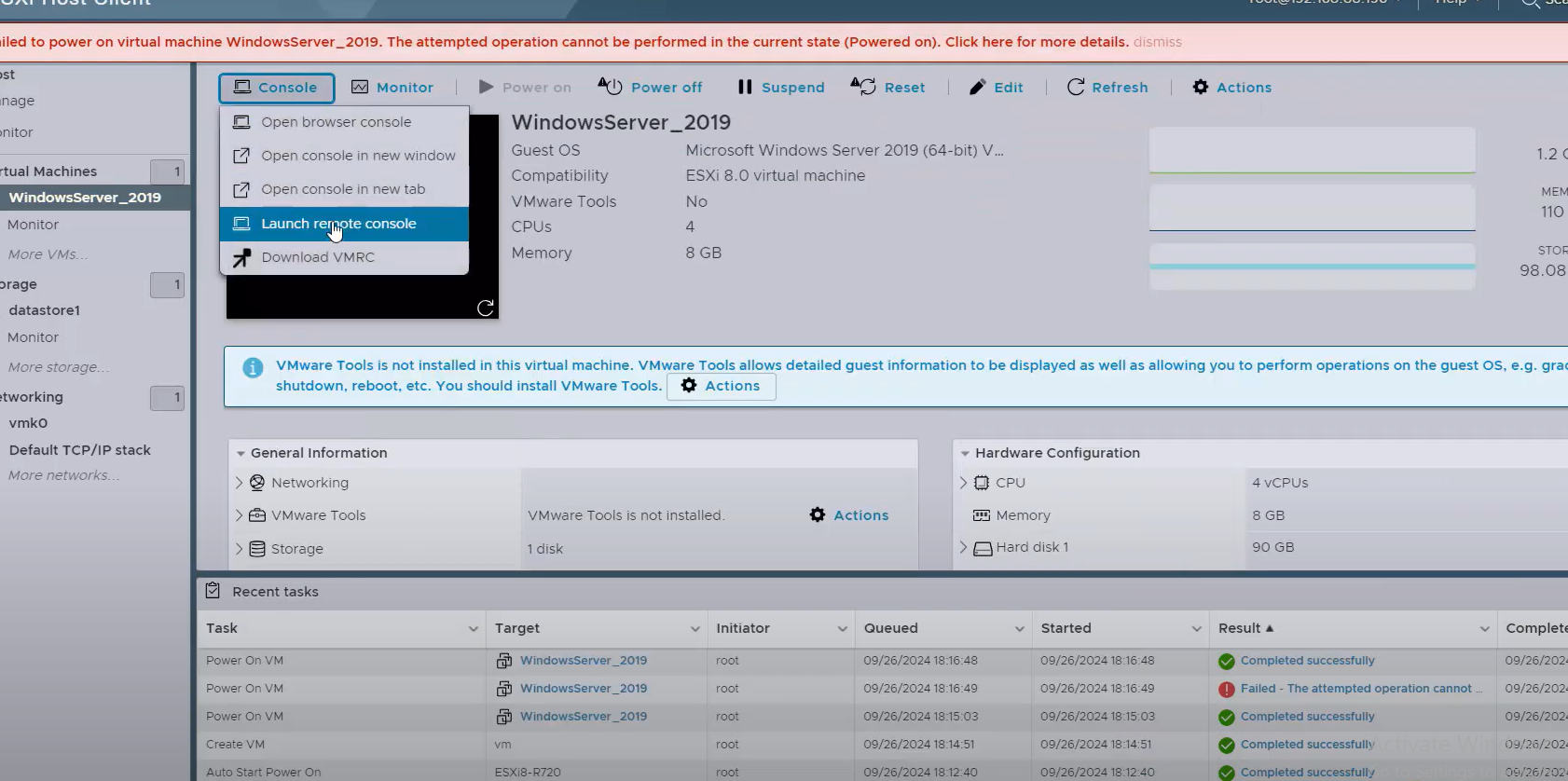Refresh the VM view
Screen dimensions: 1568x781
click(x=1107, y=88)
